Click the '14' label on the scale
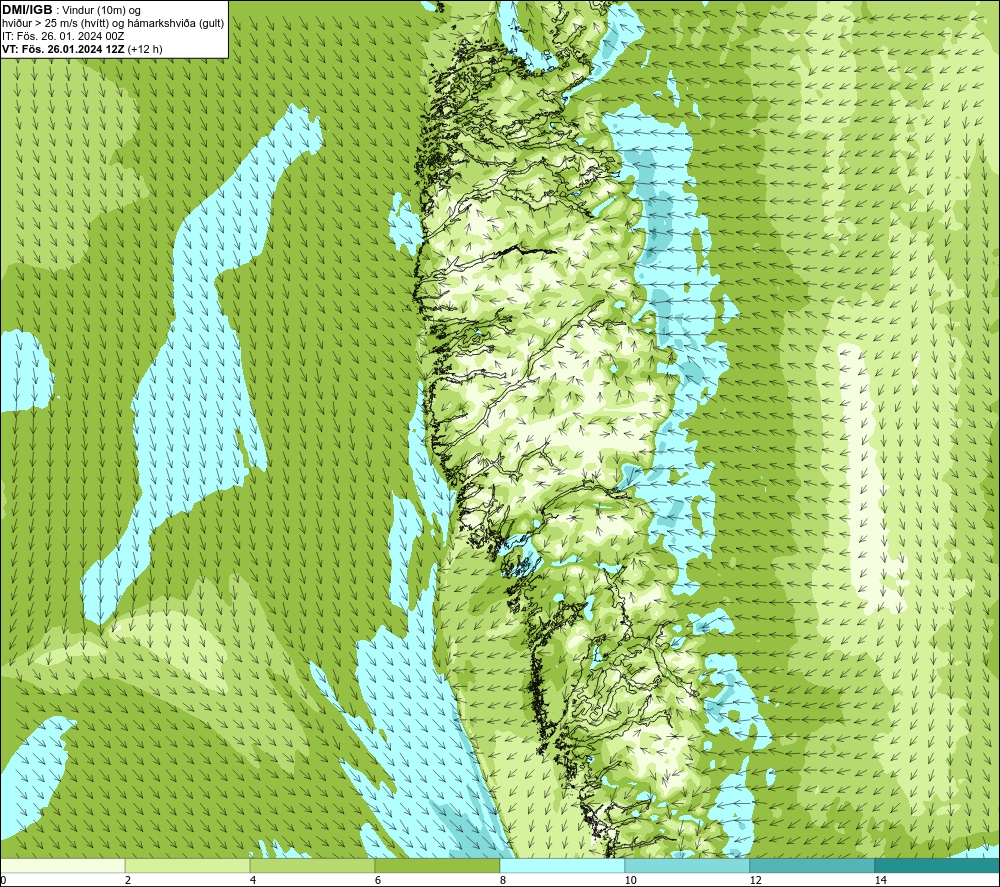The height and width of the screenshot is (887, 1000). pyautogui.click(x=880, y=881)
